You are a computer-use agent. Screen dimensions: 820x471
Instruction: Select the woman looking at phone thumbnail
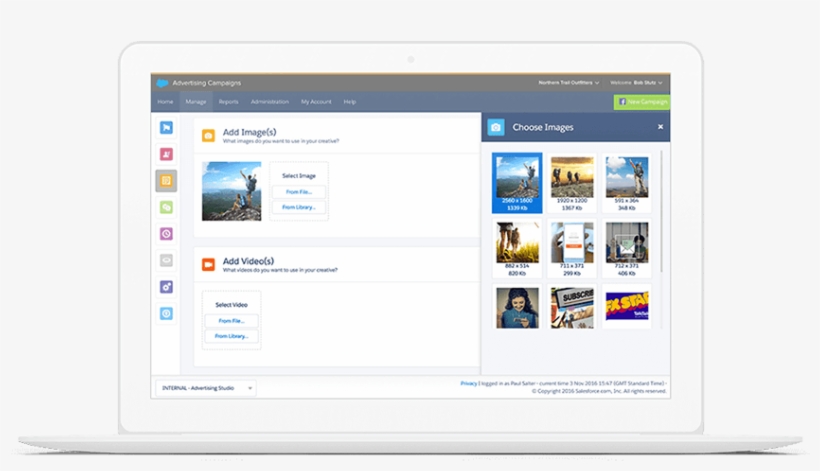click(x=517, y=307)
